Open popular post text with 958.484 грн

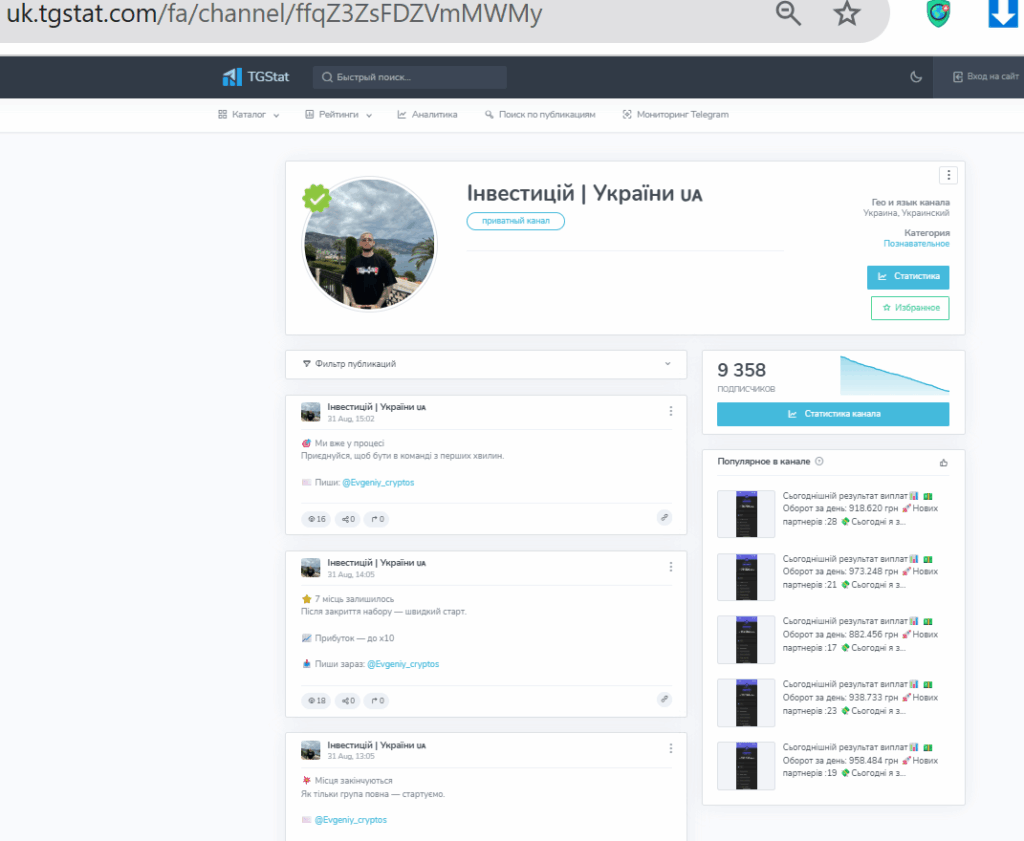(860, 760)
